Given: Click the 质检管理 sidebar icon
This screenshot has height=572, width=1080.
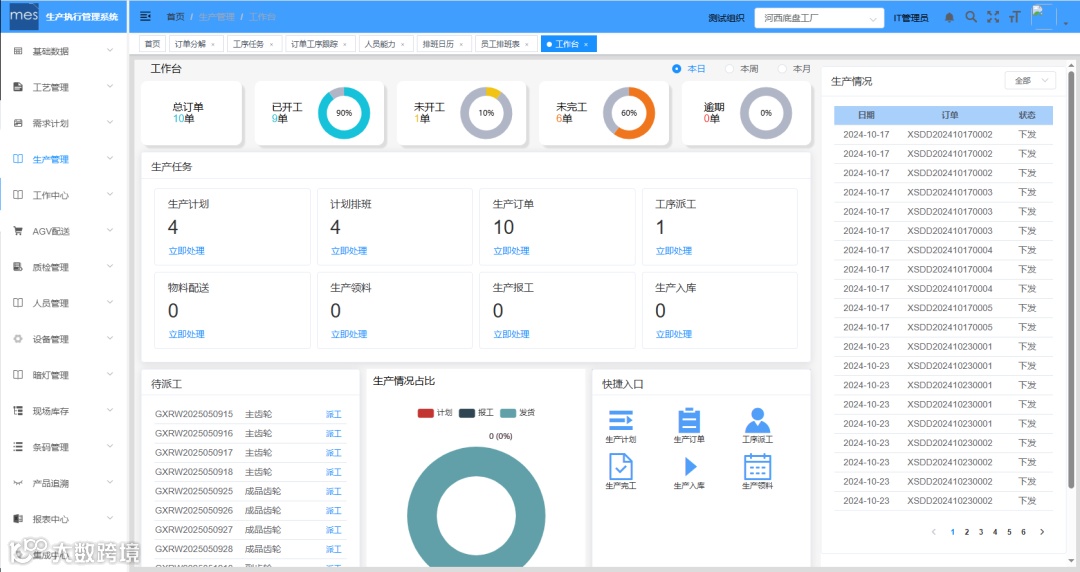Looking at the screenshot, I should pos(18,267).
